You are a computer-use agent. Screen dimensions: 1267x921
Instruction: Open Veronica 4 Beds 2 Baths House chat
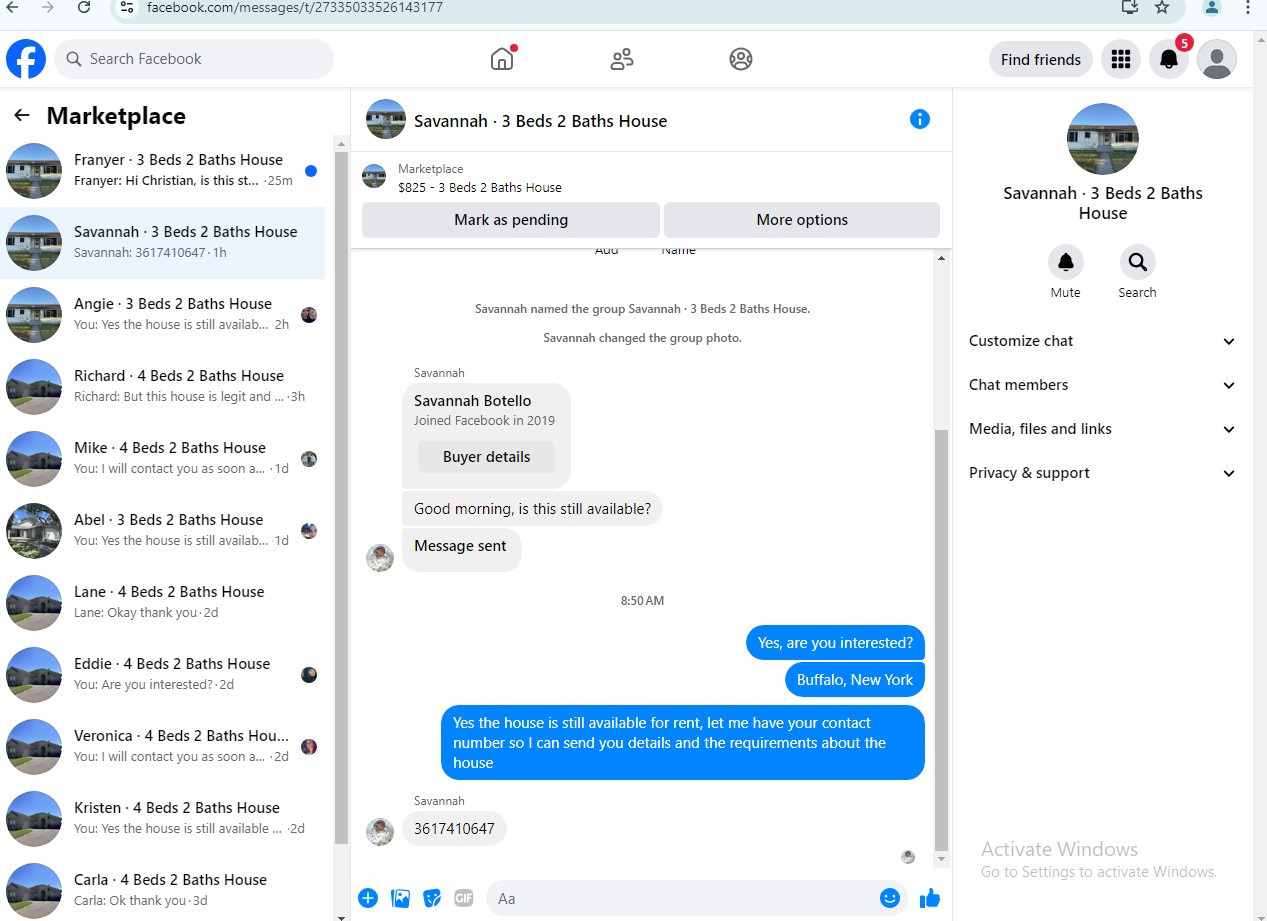click(x=162, y=746)
